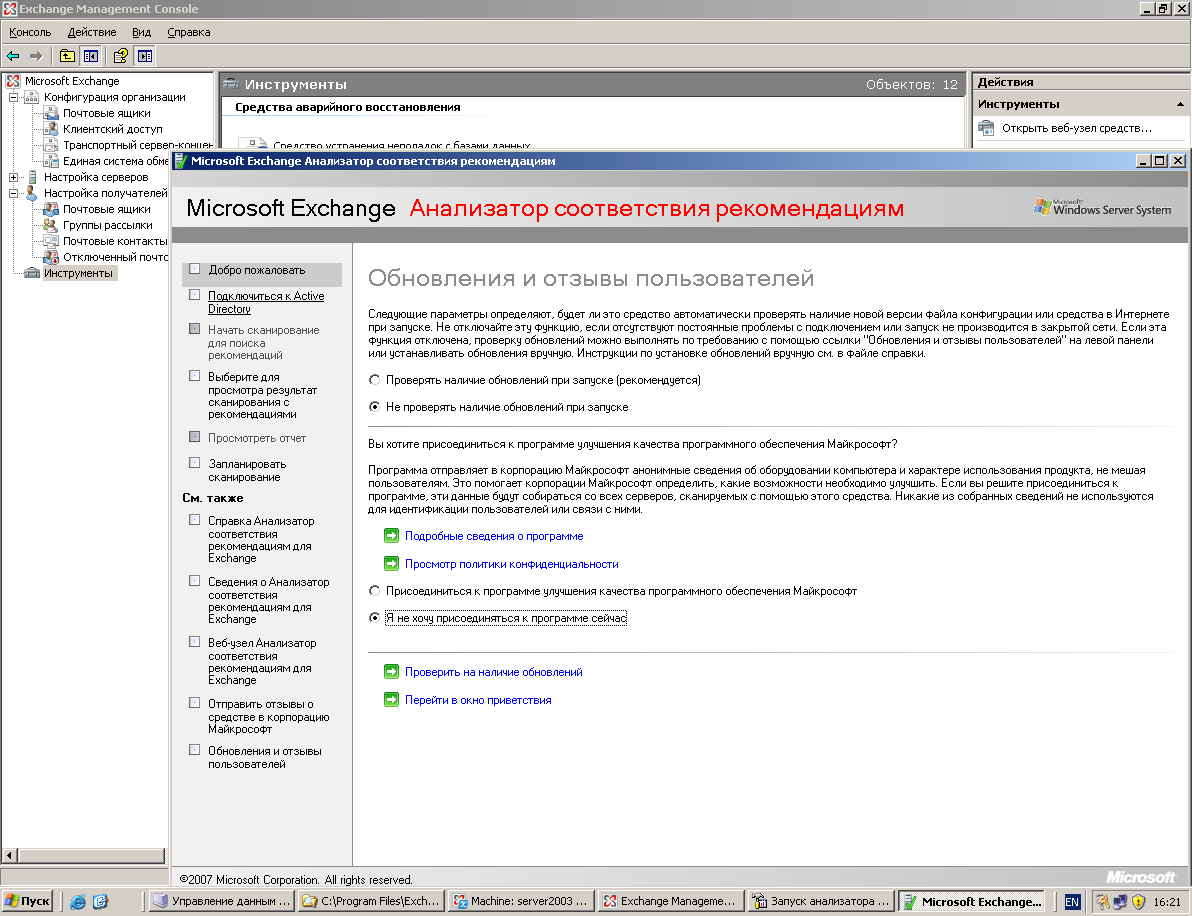Screen dimensions: 1192x916
Task: Click the EN language indicator in tray
Action: coord(1072,902)
